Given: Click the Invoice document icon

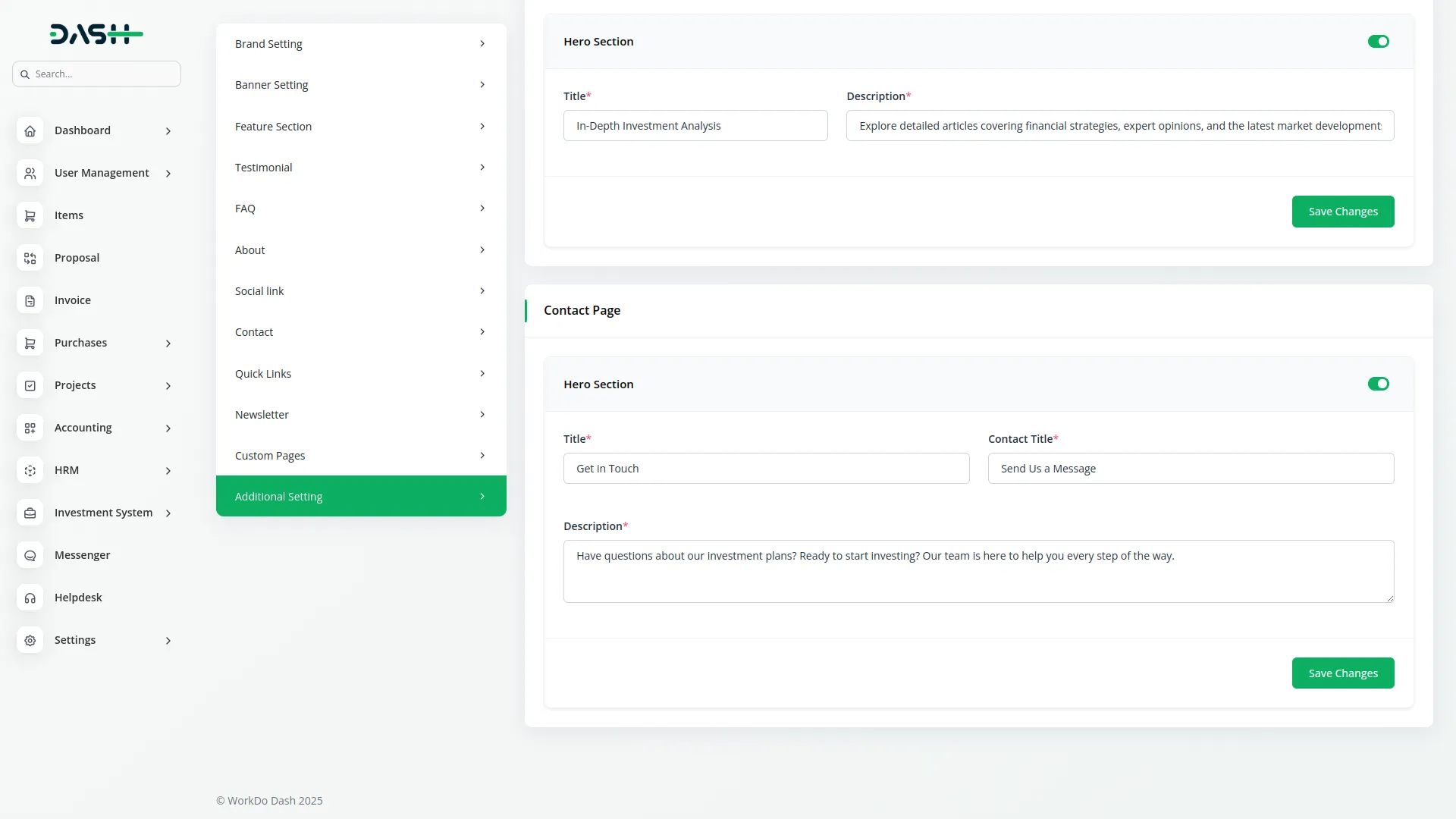Looking at the screenshot, I should click(x=30, y=300).
